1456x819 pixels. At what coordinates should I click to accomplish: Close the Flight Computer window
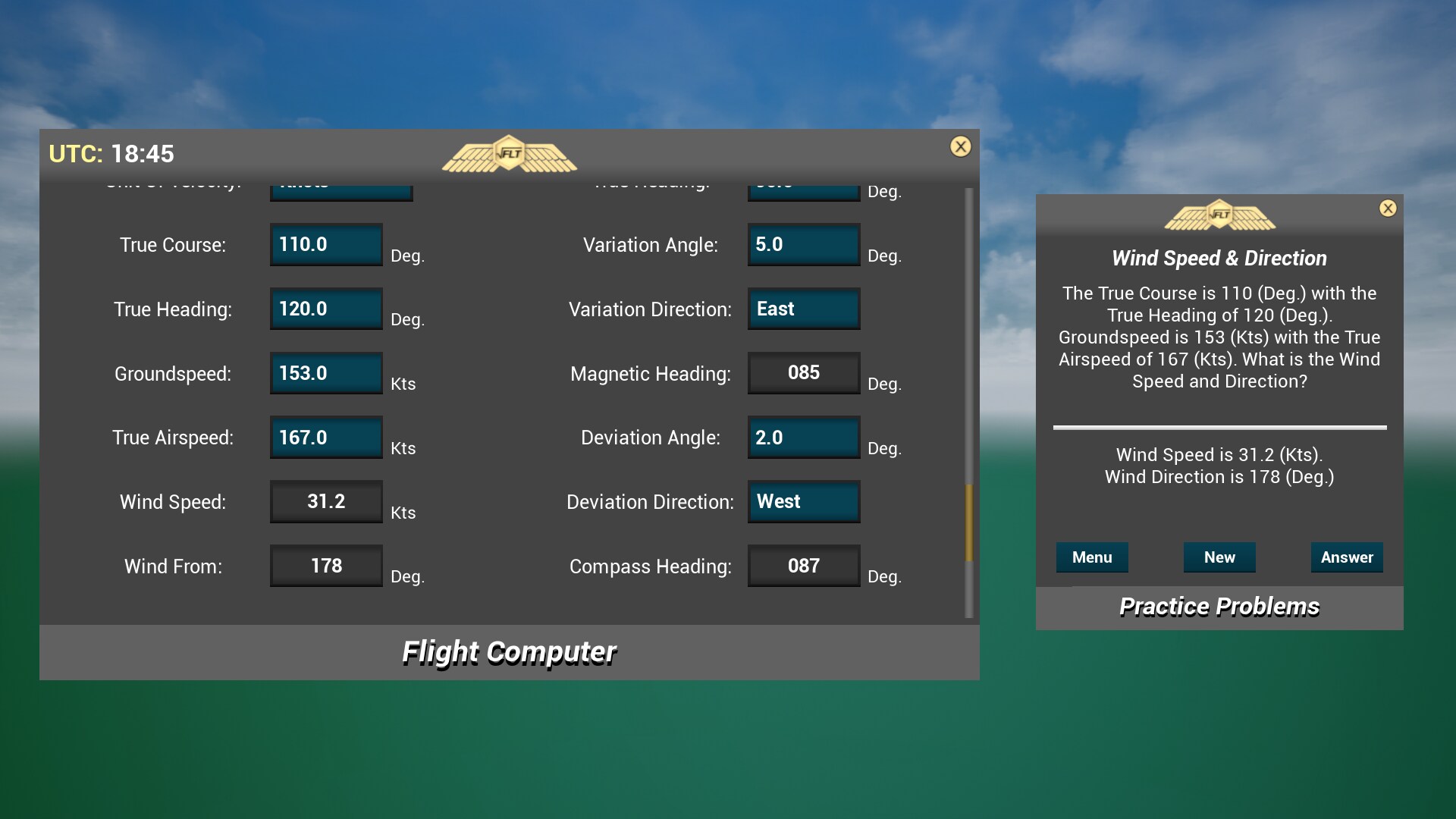[961, 146]
